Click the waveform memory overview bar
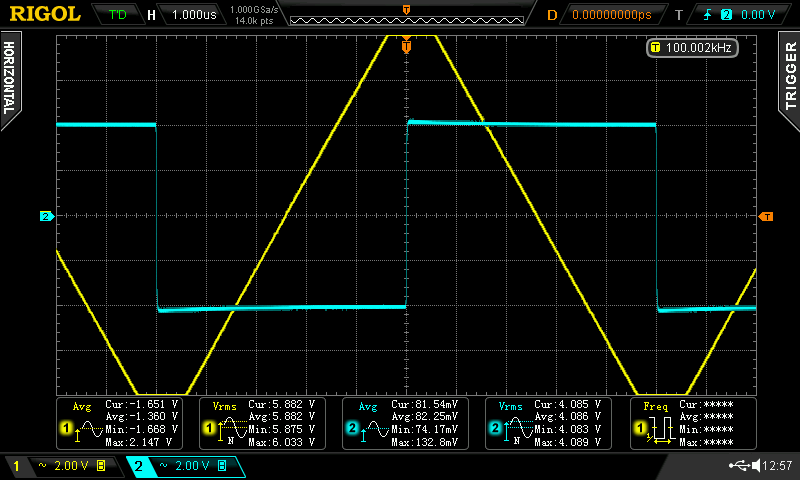800x480 pixels. (x=405, y=15)
